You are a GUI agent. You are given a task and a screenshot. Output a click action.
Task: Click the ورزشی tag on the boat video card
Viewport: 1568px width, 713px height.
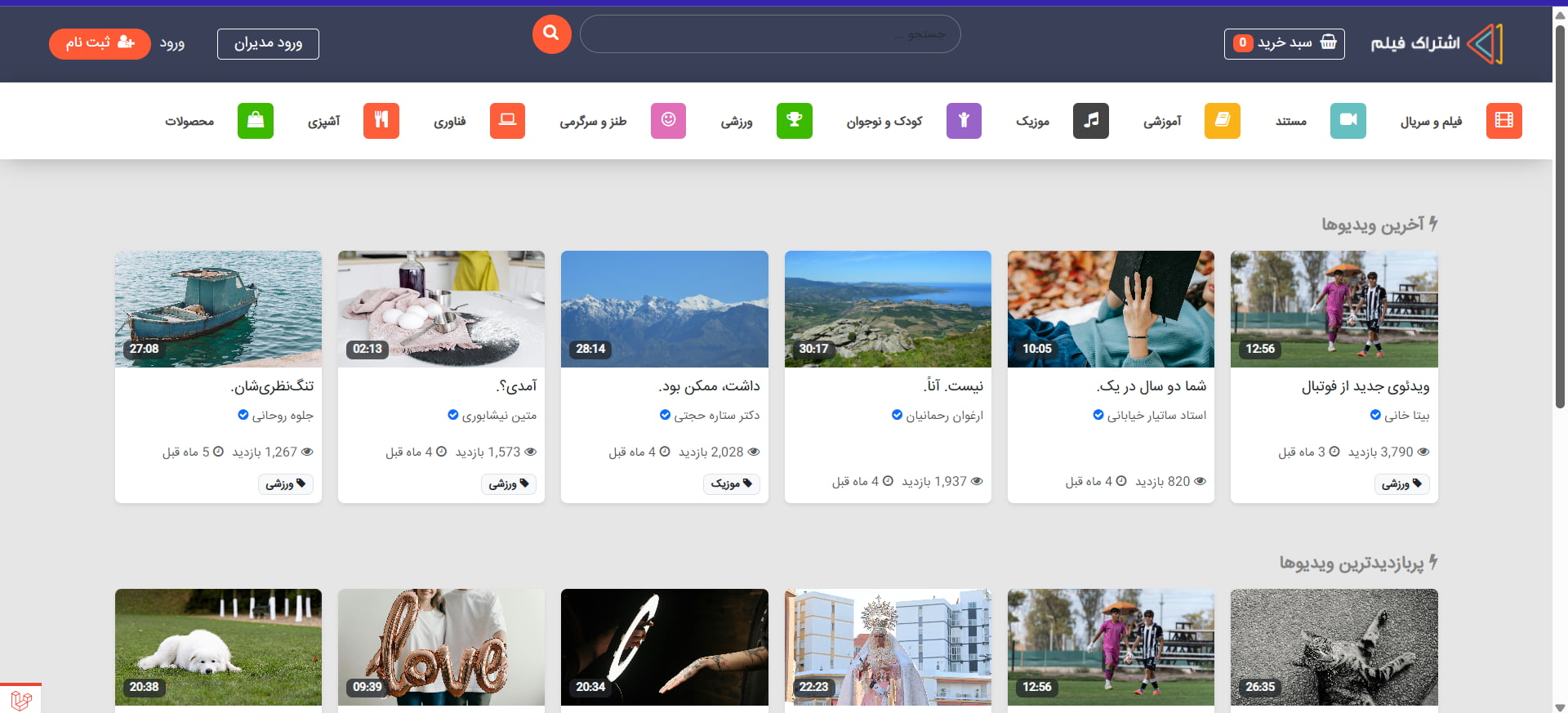[285, 484]
